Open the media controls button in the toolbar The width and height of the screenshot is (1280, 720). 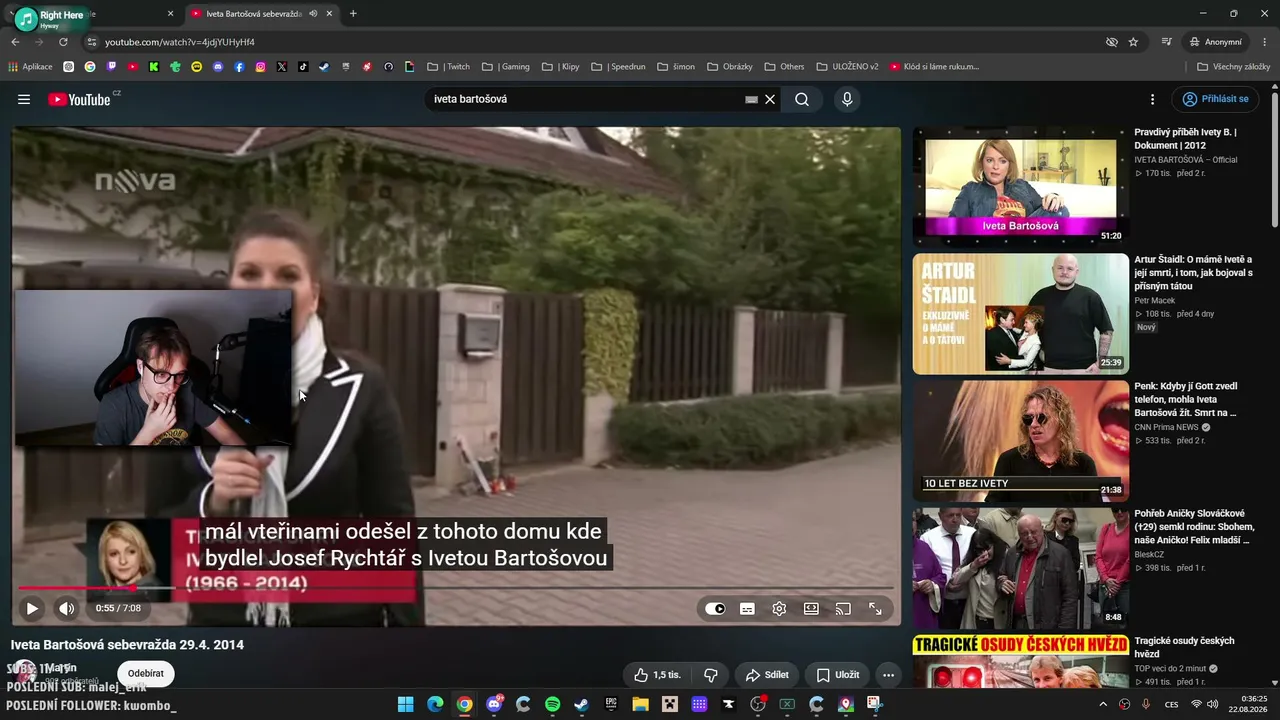[x=1167, y=42]
